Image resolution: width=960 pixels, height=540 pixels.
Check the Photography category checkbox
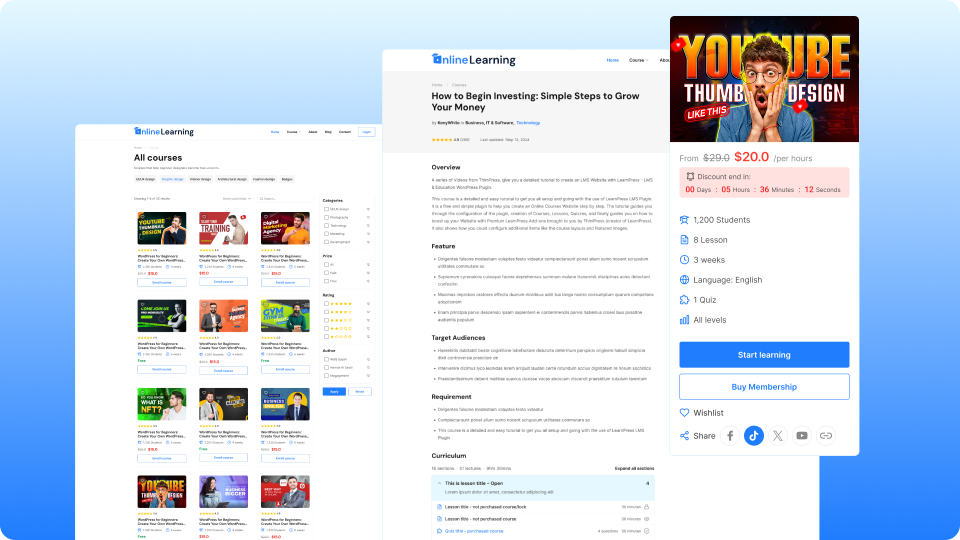(325, 217)
